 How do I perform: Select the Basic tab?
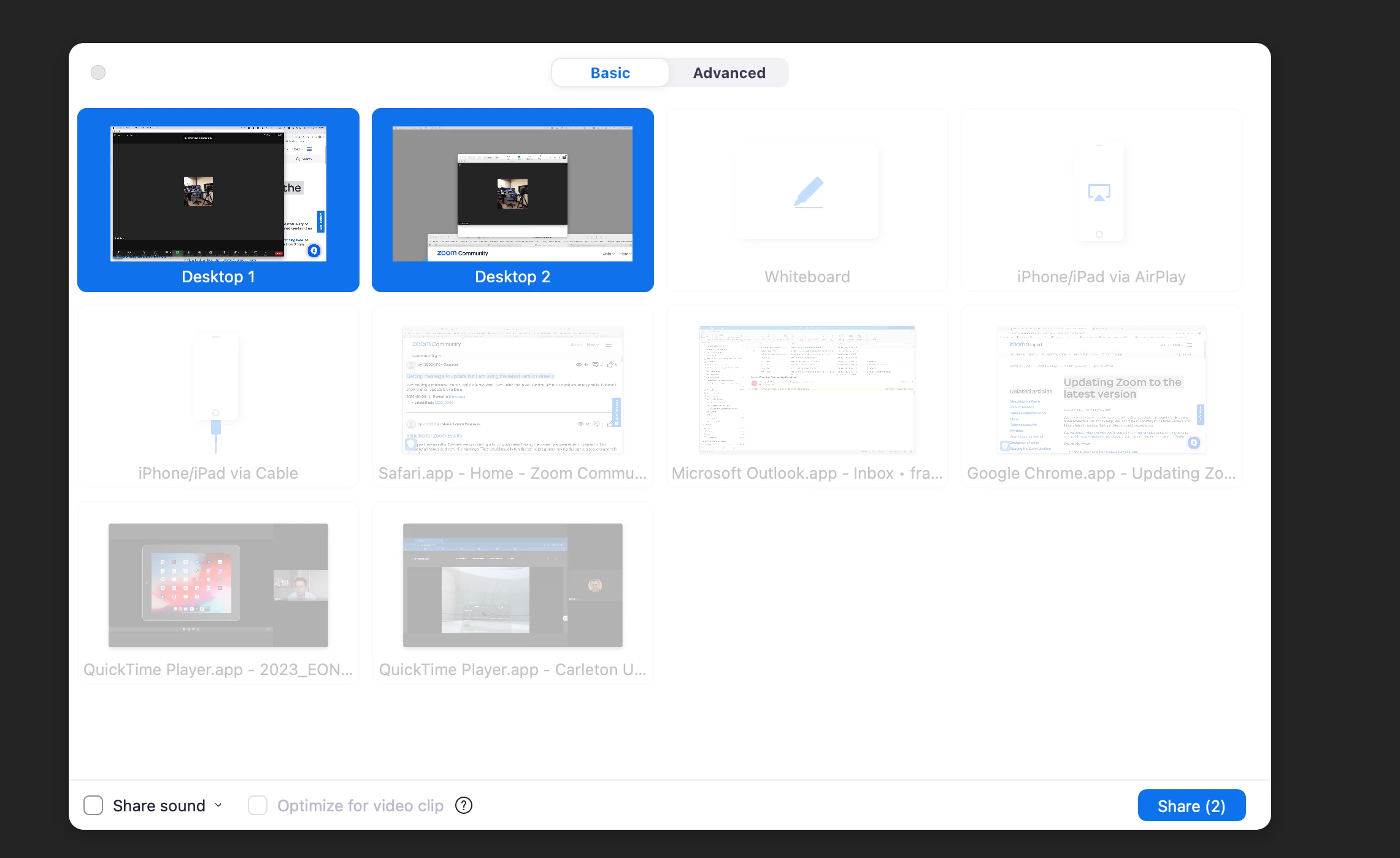click(610, 72)
